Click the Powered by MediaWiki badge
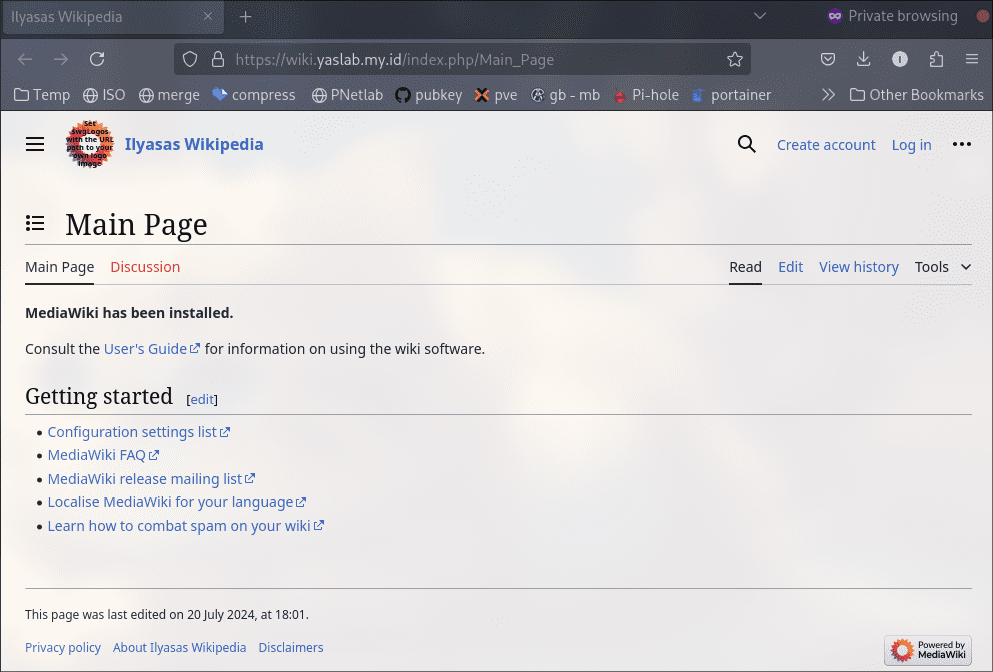This screenshot has width=993, height=672. [x=928, y=650]
